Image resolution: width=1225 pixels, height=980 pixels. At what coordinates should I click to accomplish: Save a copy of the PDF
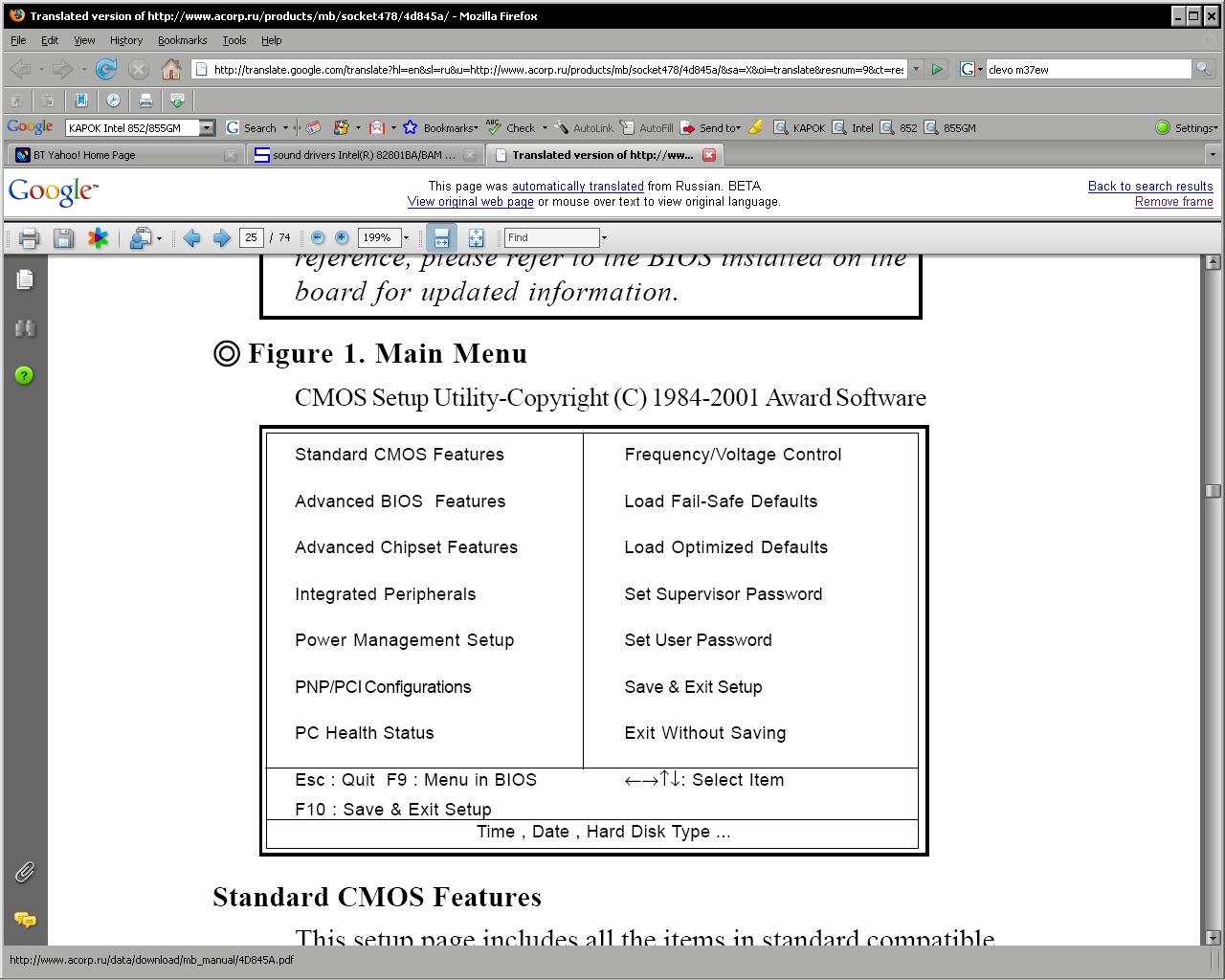point(63,237)
